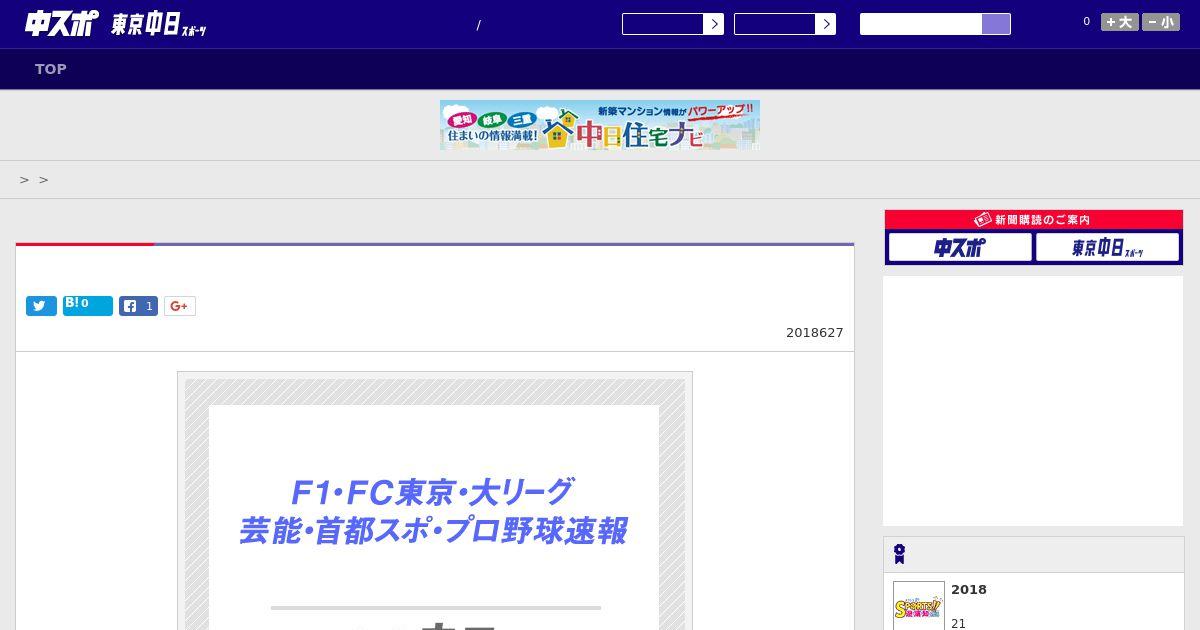Bookmark with Hatena B! button
1200x630 pixels.
tap(88, 306)
